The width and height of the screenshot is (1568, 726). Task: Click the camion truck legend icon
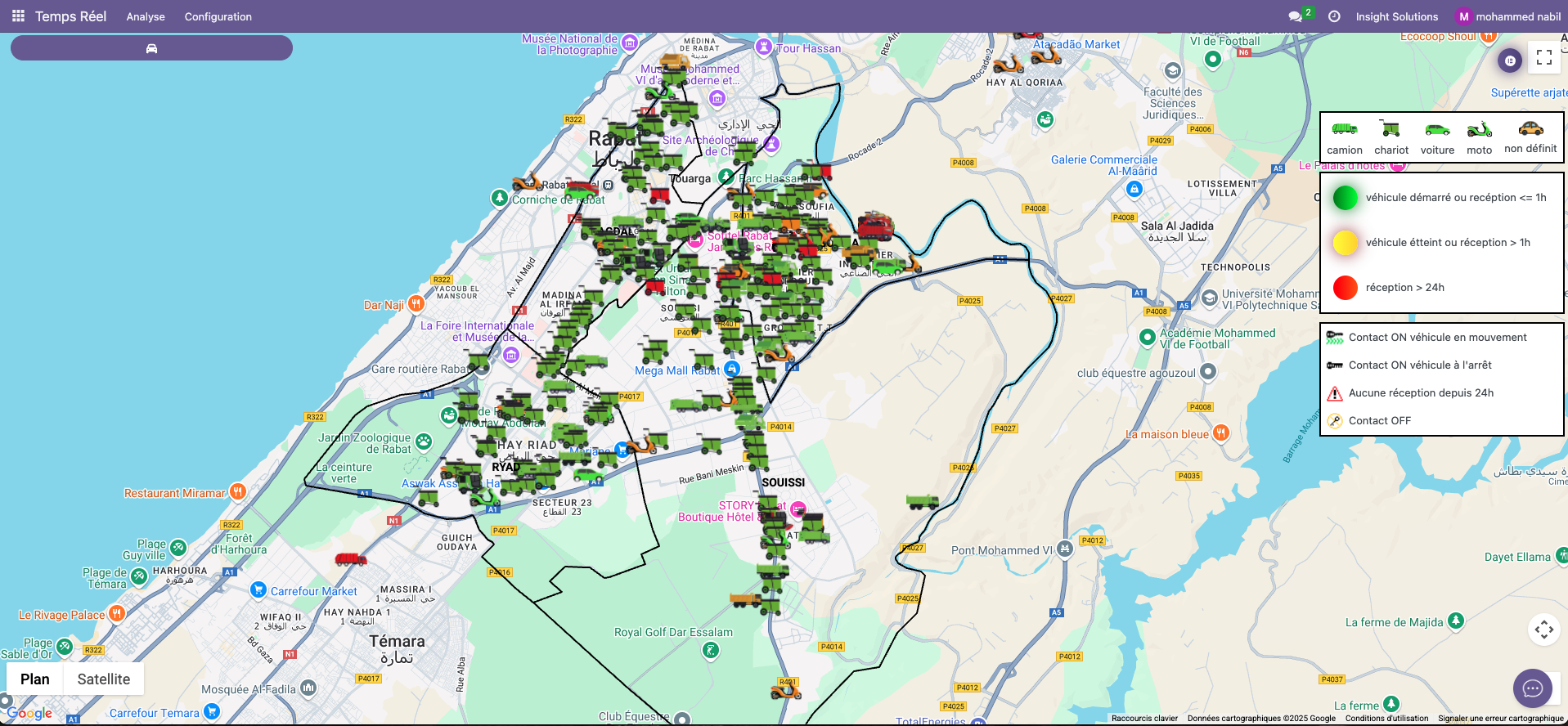click(1344, 129)
